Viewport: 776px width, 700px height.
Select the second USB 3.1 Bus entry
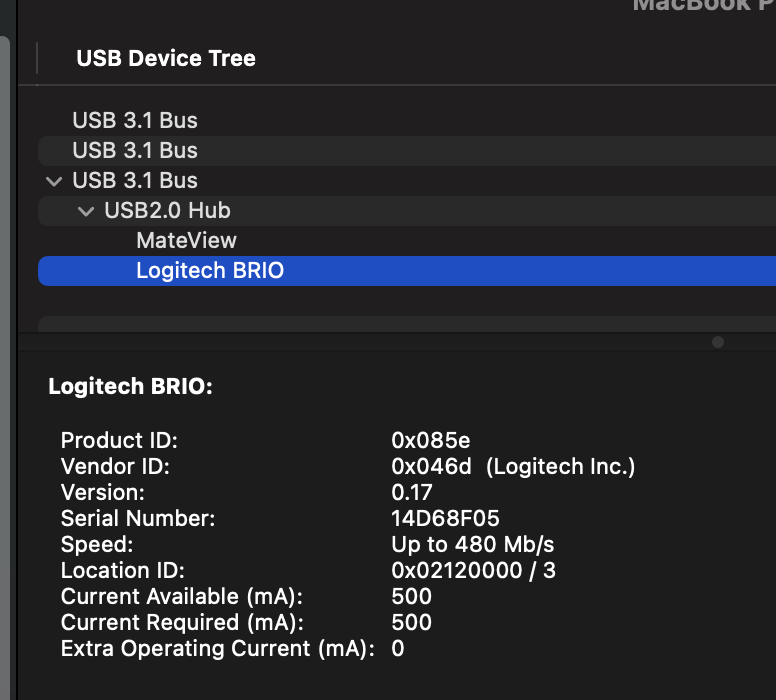click(x=135, y=151)
